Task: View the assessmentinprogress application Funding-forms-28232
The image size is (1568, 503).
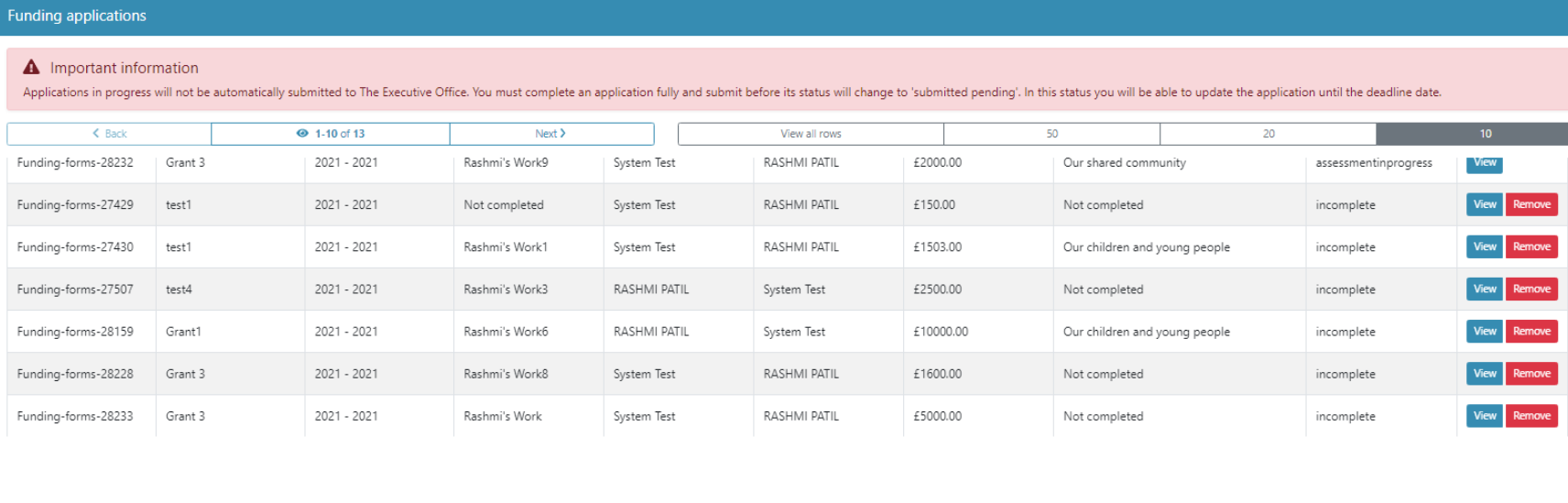Action: (1485, 163)
